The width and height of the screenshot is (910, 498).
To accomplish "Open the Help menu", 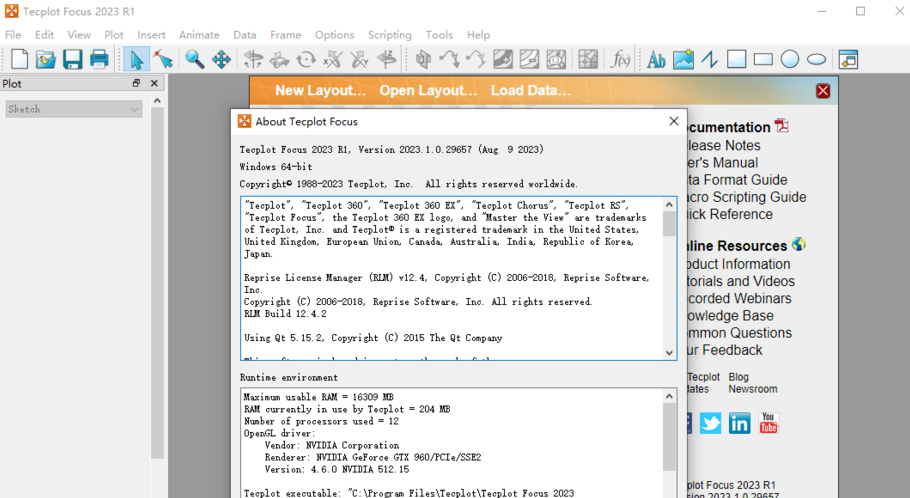I will pos(478,35).
